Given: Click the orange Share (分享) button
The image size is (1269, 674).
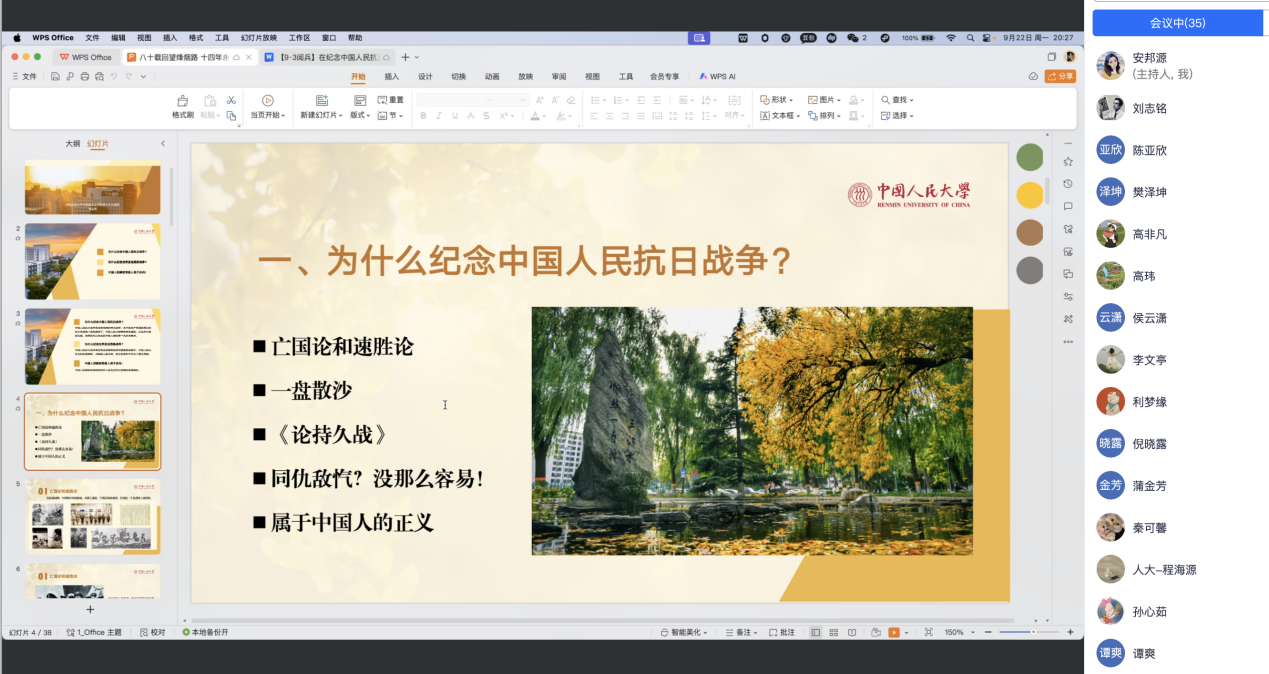Looking at the screenshot, I should 1060,76.
